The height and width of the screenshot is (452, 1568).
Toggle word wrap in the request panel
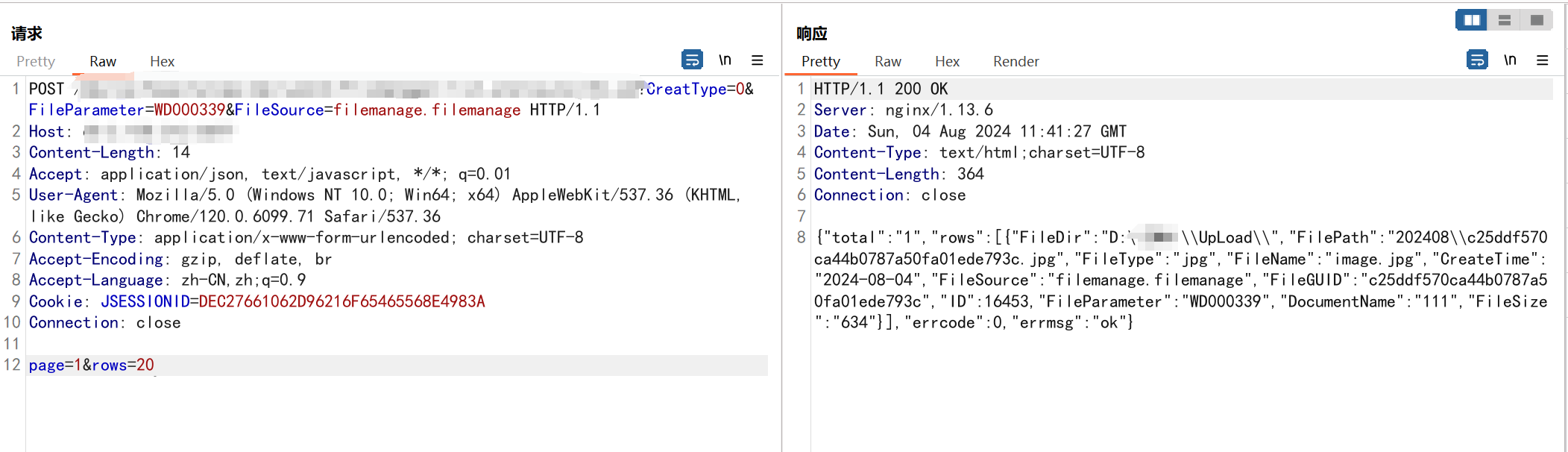pos(692,60)
